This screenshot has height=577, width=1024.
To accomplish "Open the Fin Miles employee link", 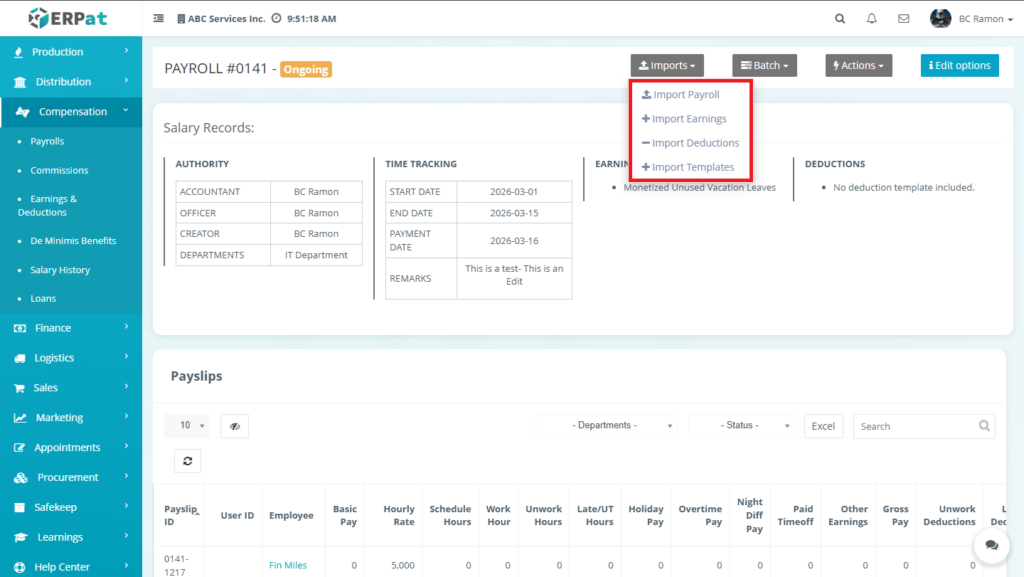I will [x=288, y=565].
